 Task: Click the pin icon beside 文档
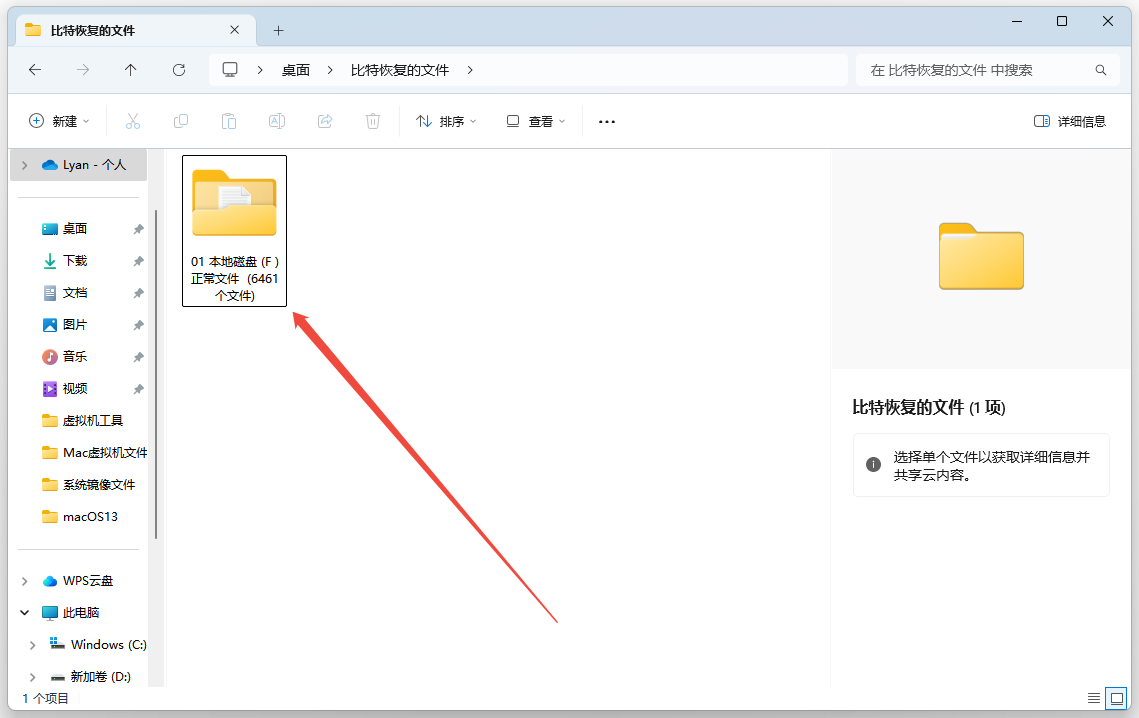pos(138,293)
